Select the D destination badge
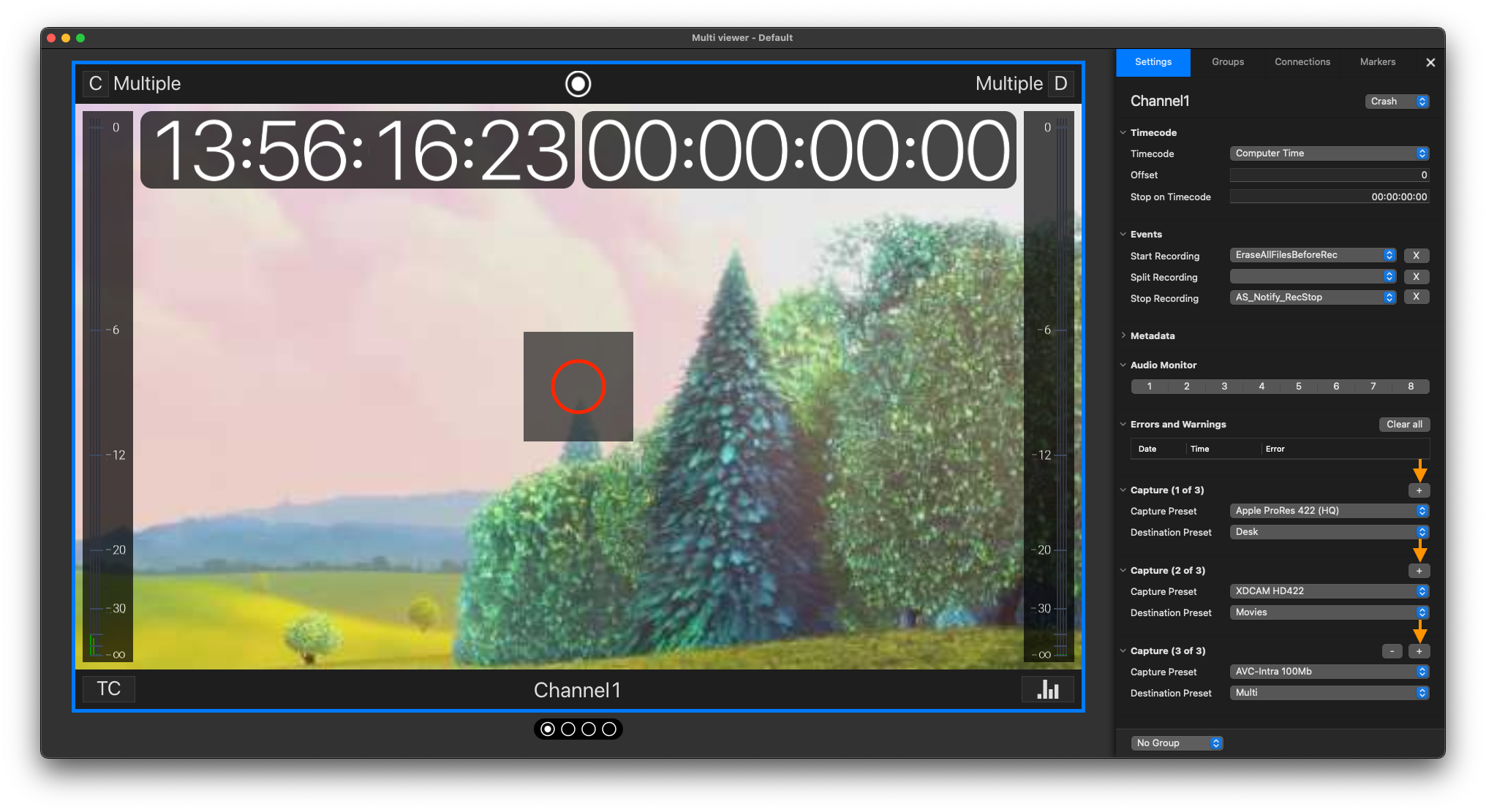The image size is (1486, 812). [x=1060, y=83]
